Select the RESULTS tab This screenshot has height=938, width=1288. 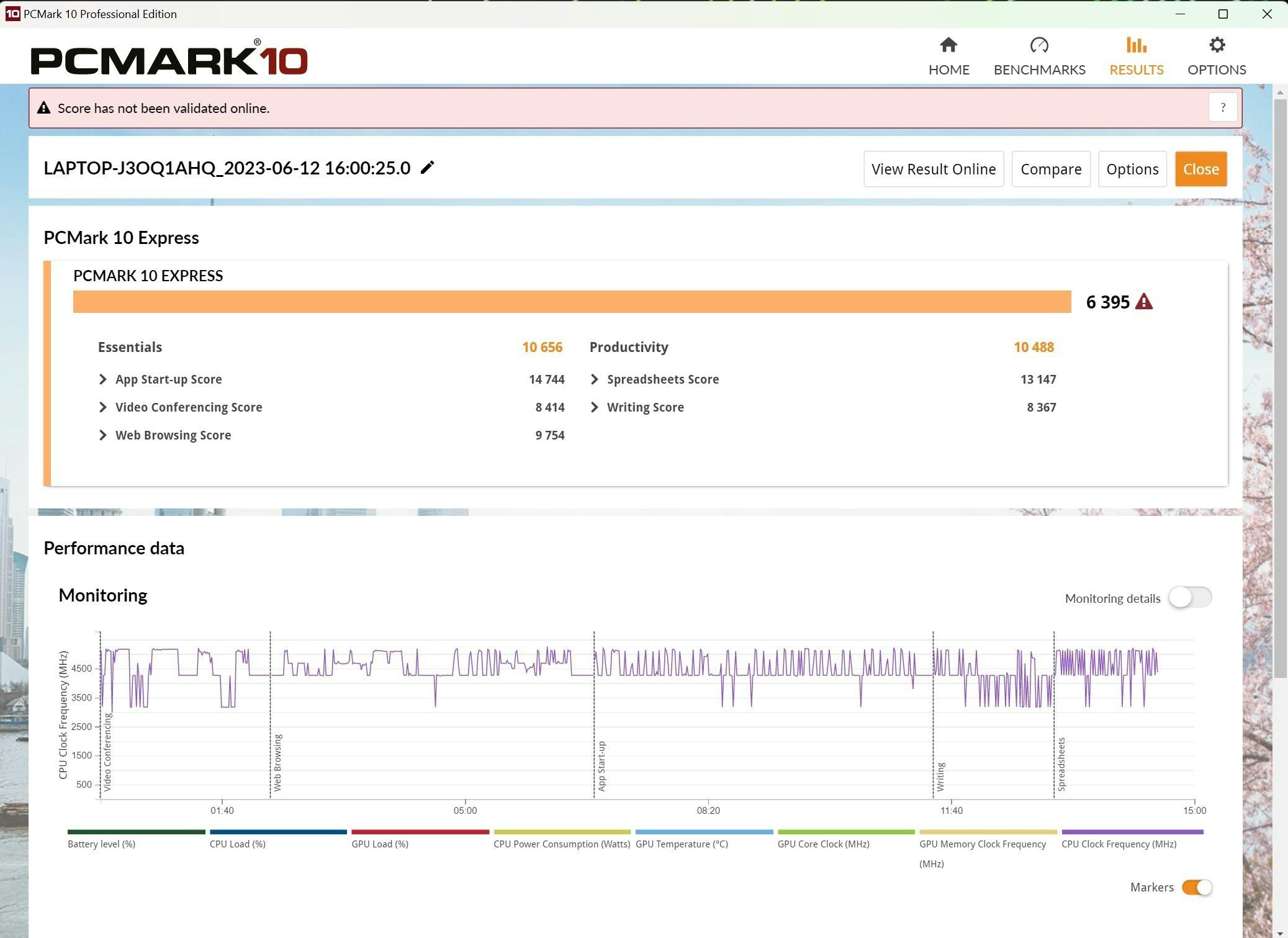point(1136,56)
